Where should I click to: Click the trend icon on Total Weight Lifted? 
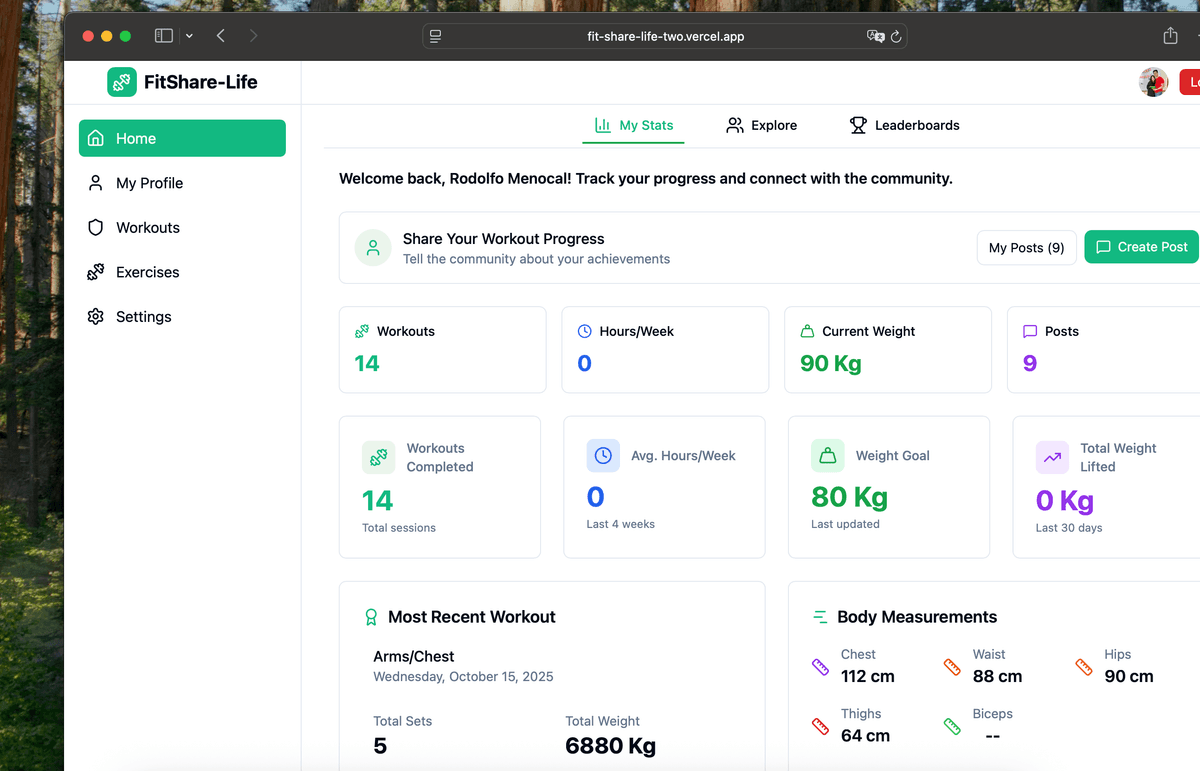point(1052,457)
